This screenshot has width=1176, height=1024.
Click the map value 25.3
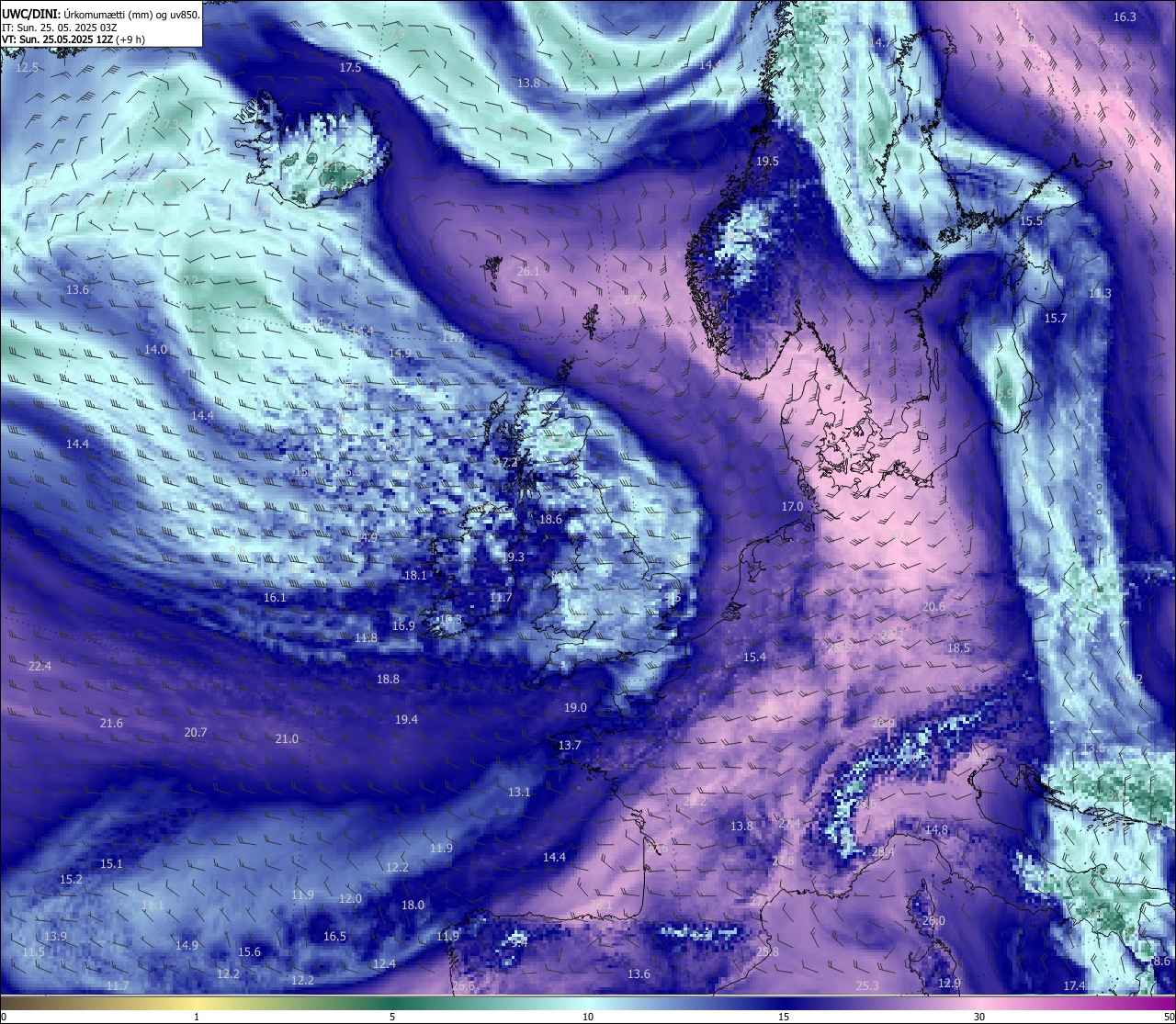[x=867, y=986]
